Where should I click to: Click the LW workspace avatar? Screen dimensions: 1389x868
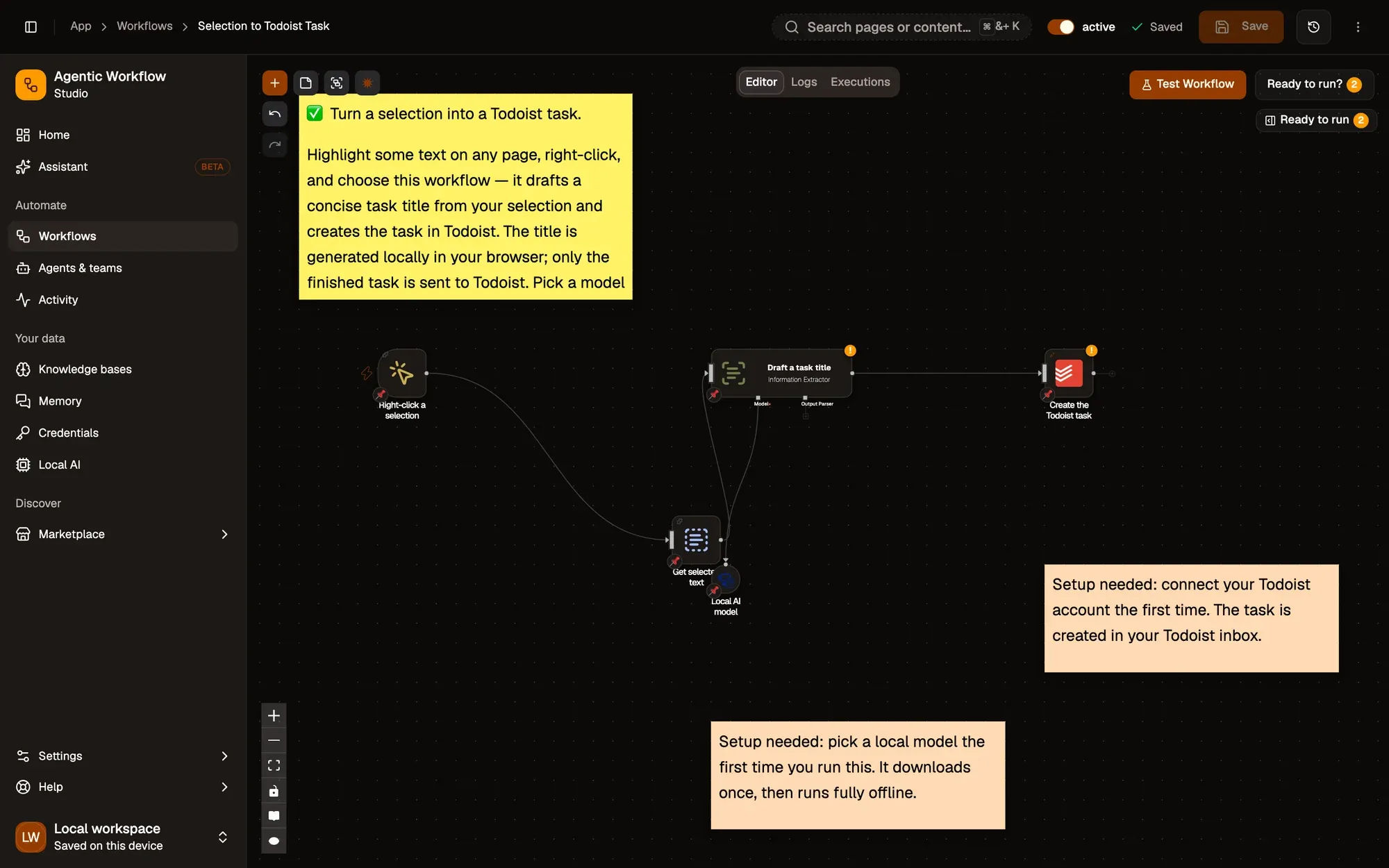click(31, 837)
